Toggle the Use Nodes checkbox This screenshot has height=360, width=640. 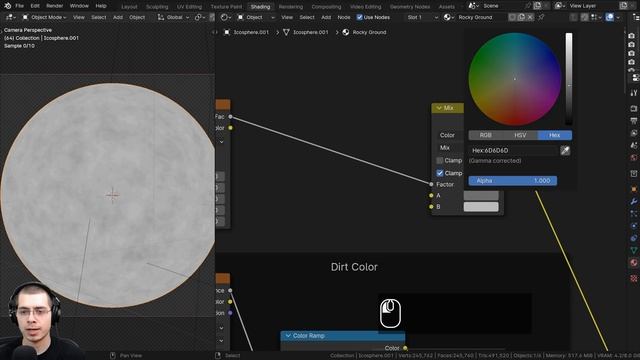coord(360,17)
